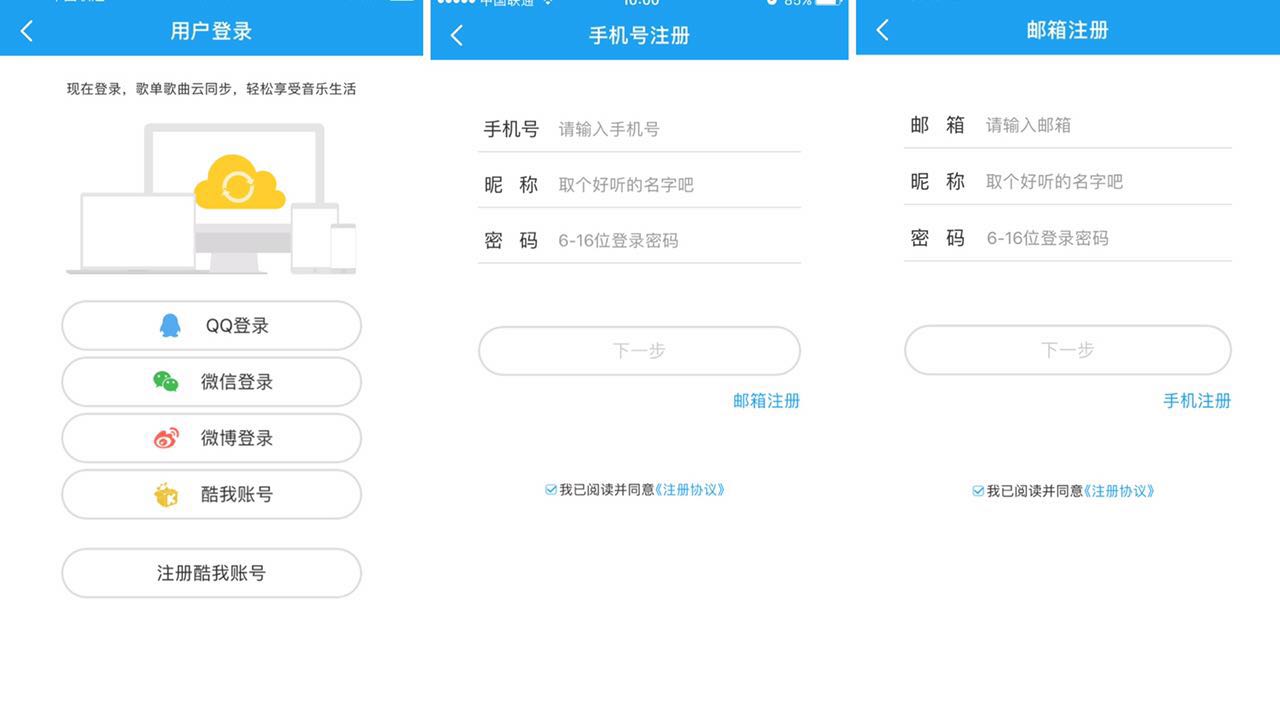The width and height of the screenshot is (1280, 716).
Task: Log in with QQ登录 button
Action: [211, 325]
